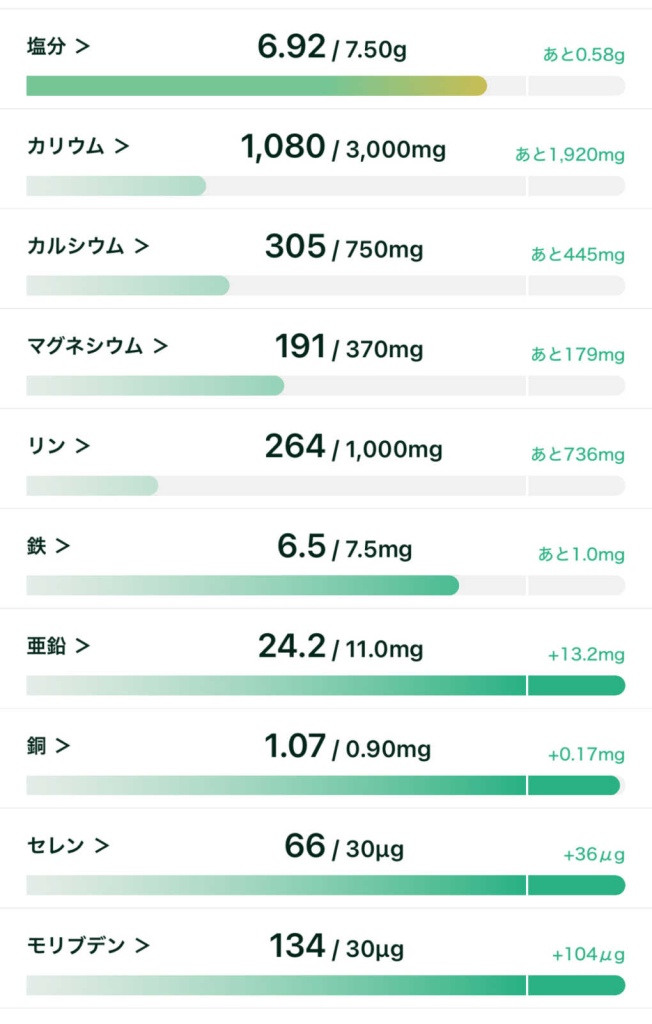Open the モリブデン nutrient label
This screenshot has height=1024, width=652.
coord(75,946)
